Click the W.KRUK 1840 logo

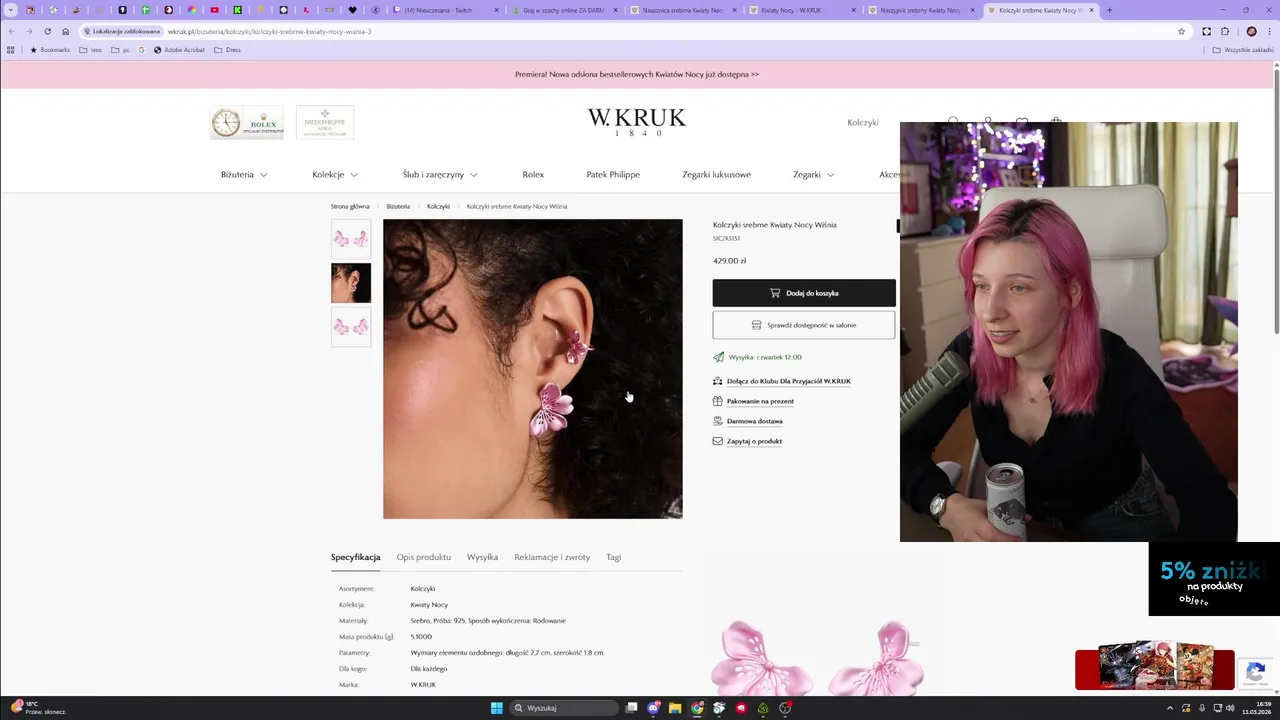click(637, 121)
